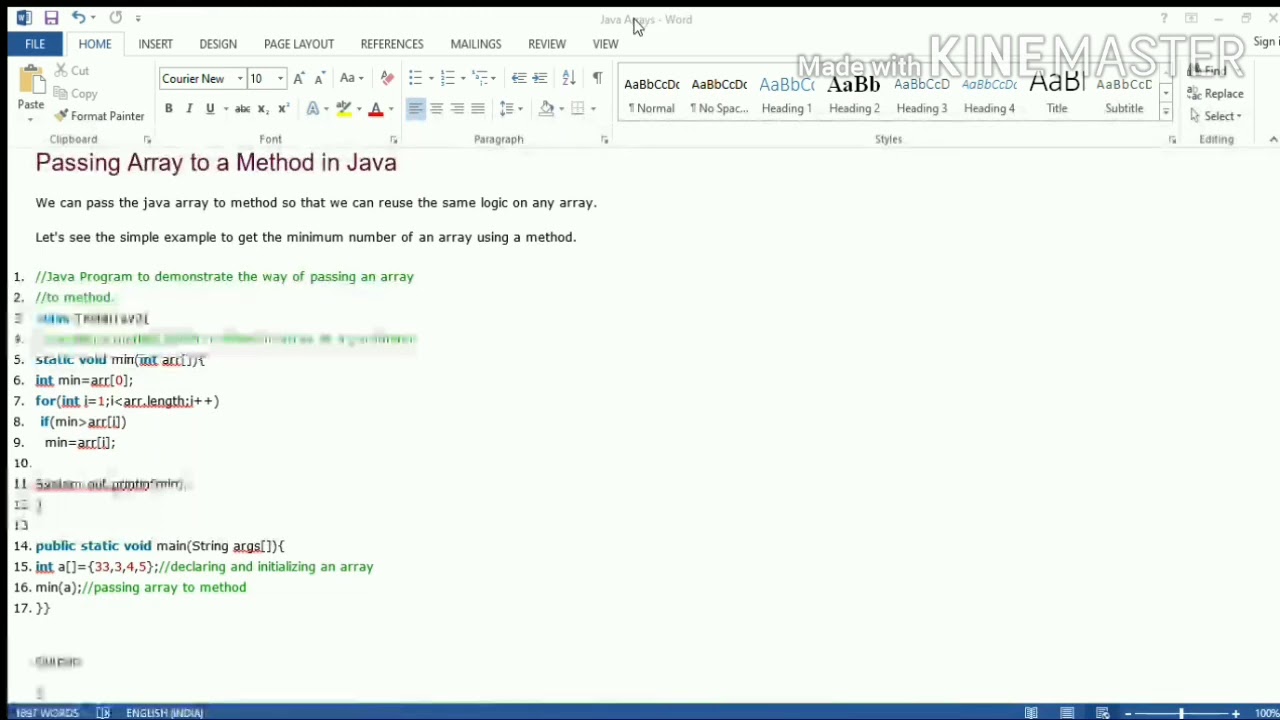Click the Copy command
This screenshot has height=720, width=1280.
click(76, 94)
